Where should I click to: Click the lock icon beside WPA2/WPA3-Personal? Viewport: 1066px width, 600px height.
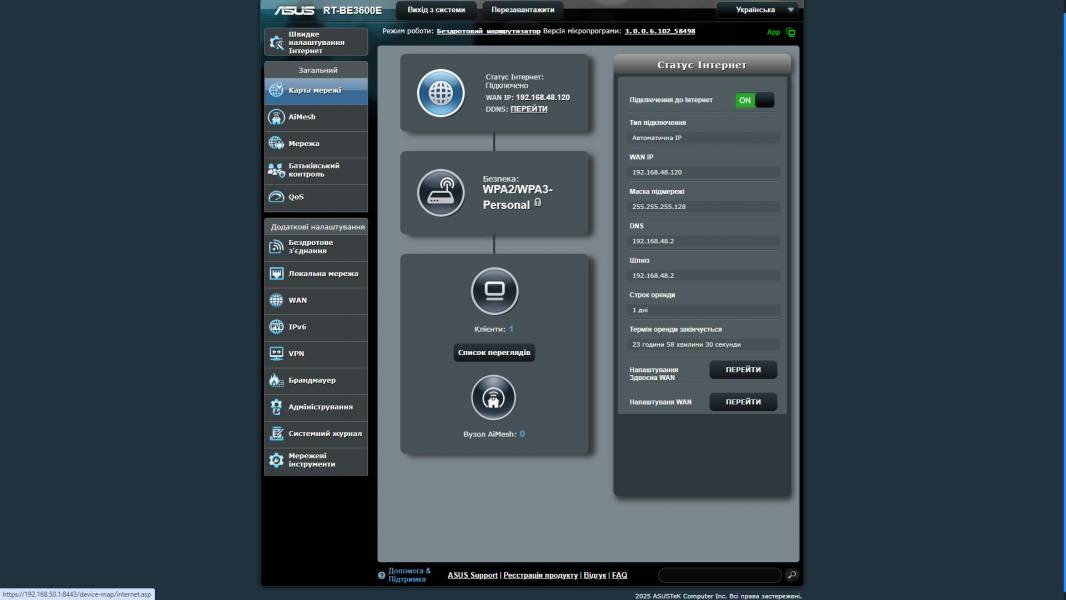click(x=538, y=202)
